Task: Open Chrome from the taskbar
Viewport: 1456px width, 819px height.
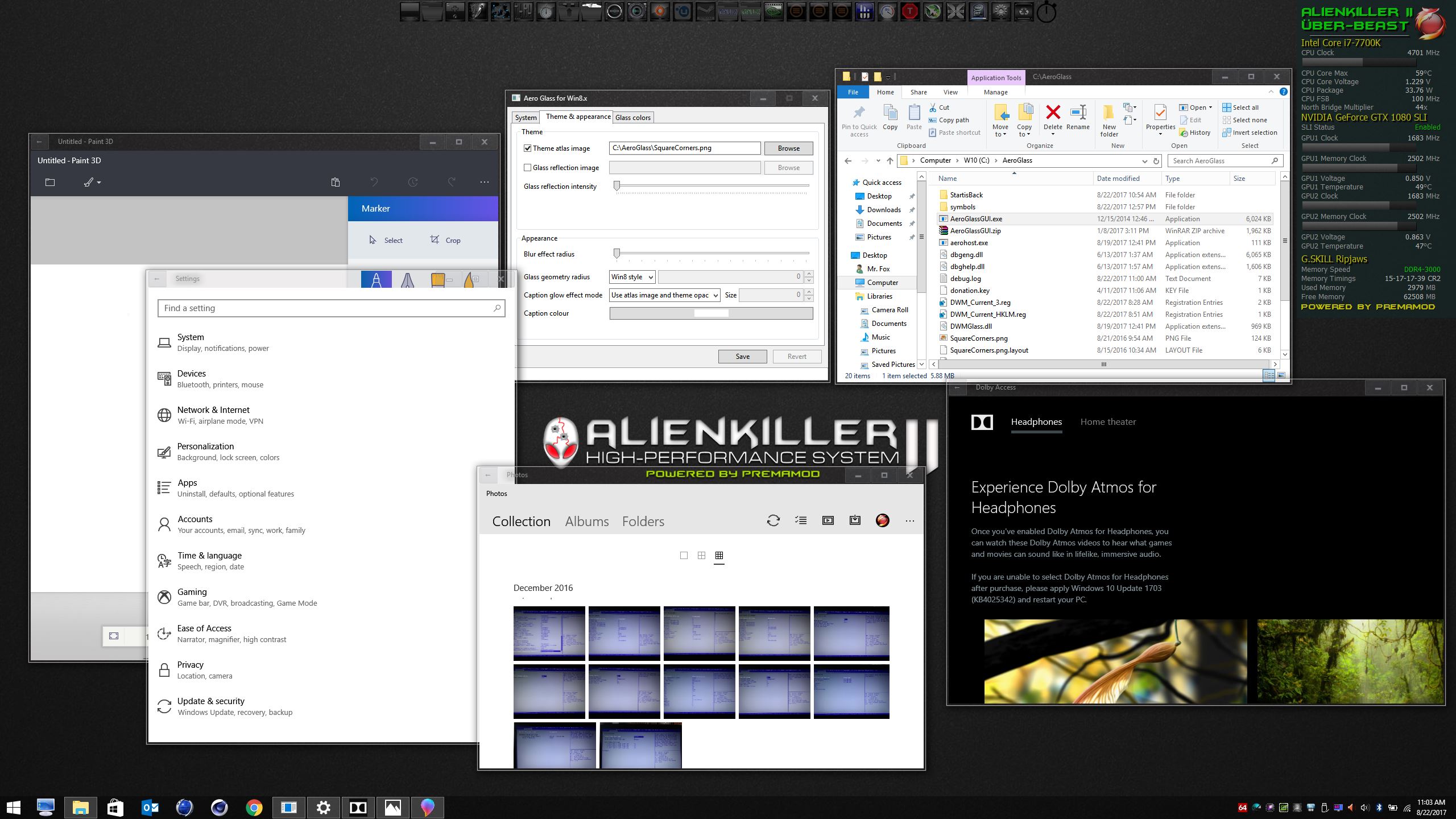Action: [254, 807]
